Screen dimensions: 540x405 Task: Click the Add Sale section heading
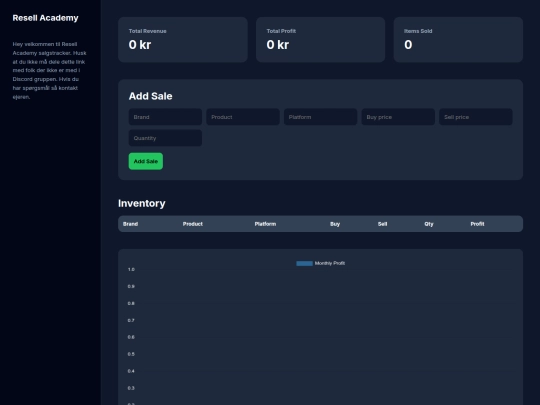[x=150, y=96]
